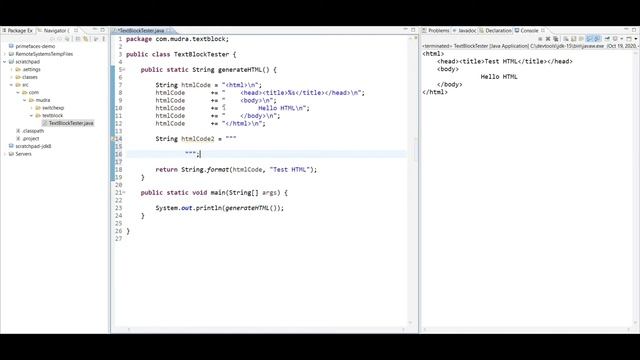Collapse the mudra folder

tap(24, 100)
